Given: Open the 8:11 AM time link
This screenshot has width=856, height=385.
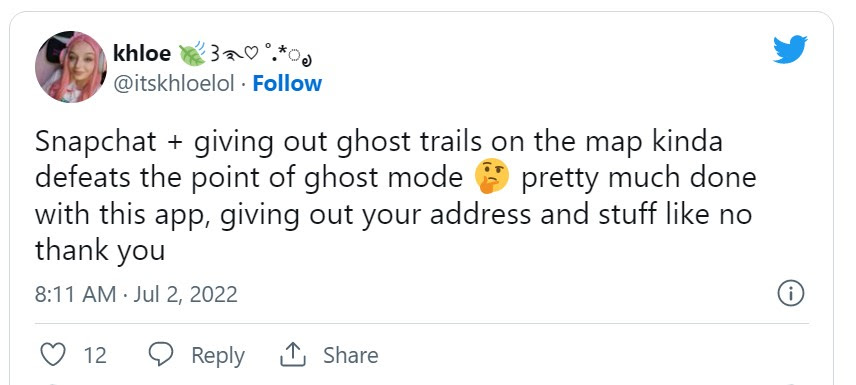Looking at the screenshot, I should point(75,294).
